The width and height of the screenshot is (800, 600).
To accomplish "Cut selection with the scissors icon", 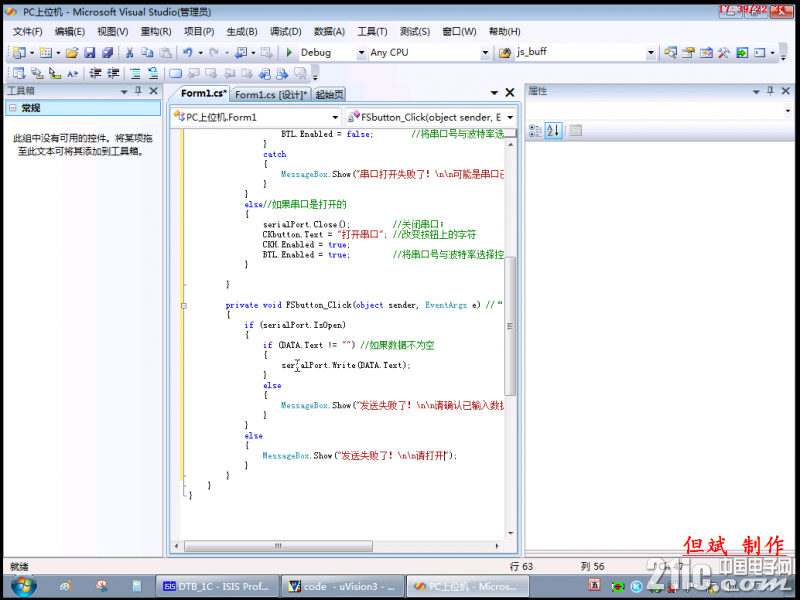I will pos(130,53).
